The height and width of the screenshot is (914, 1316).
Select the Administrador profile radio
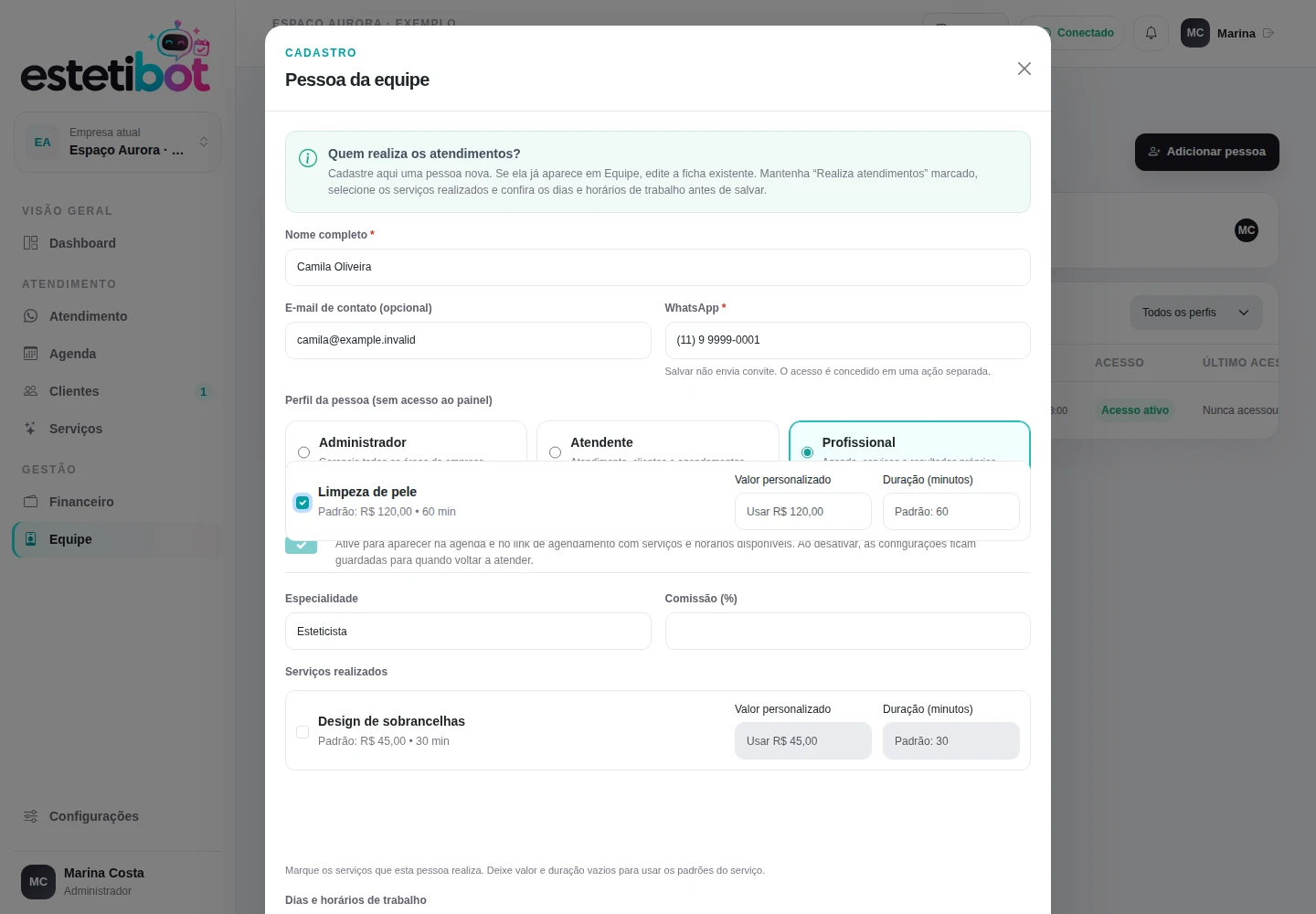(303, 452)
